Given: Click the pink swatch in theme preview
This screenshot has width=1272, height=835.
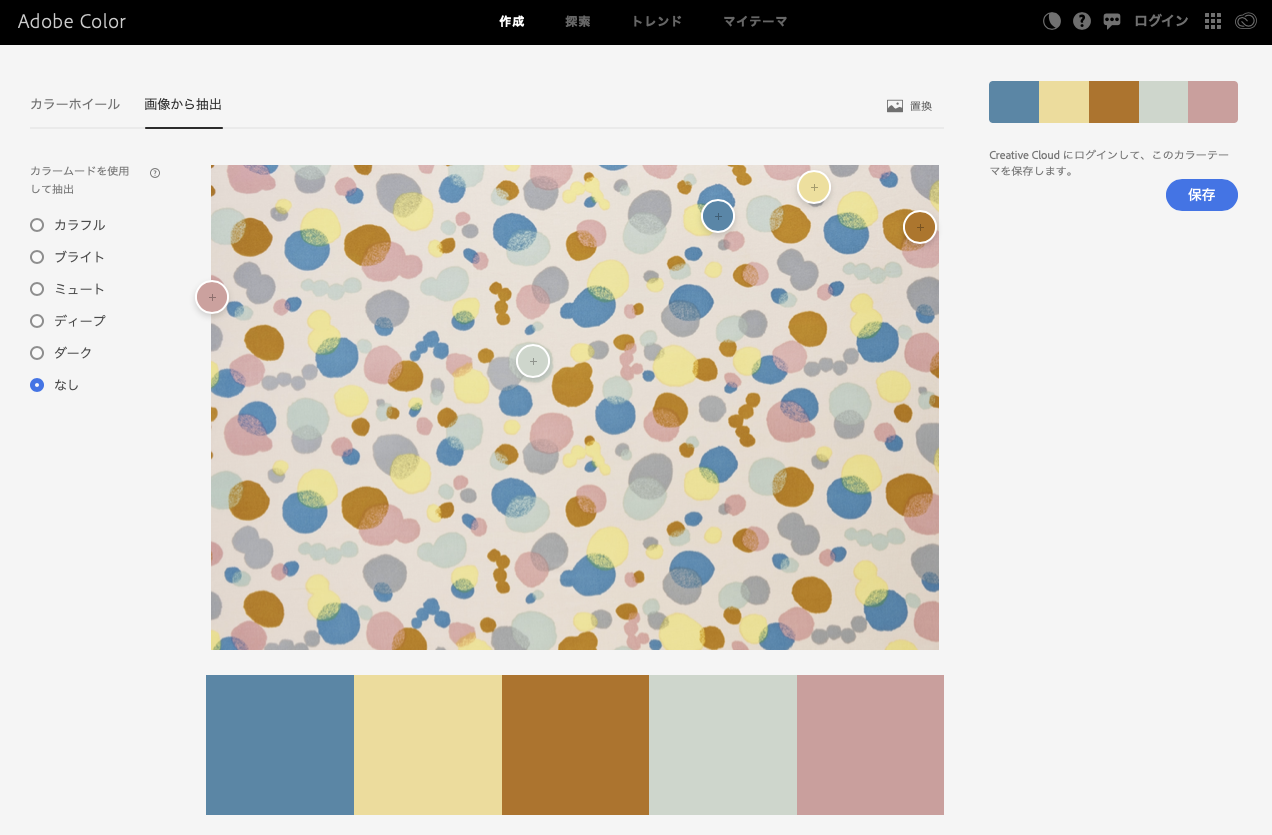Looking at the screenshot, I should 1213,102.
